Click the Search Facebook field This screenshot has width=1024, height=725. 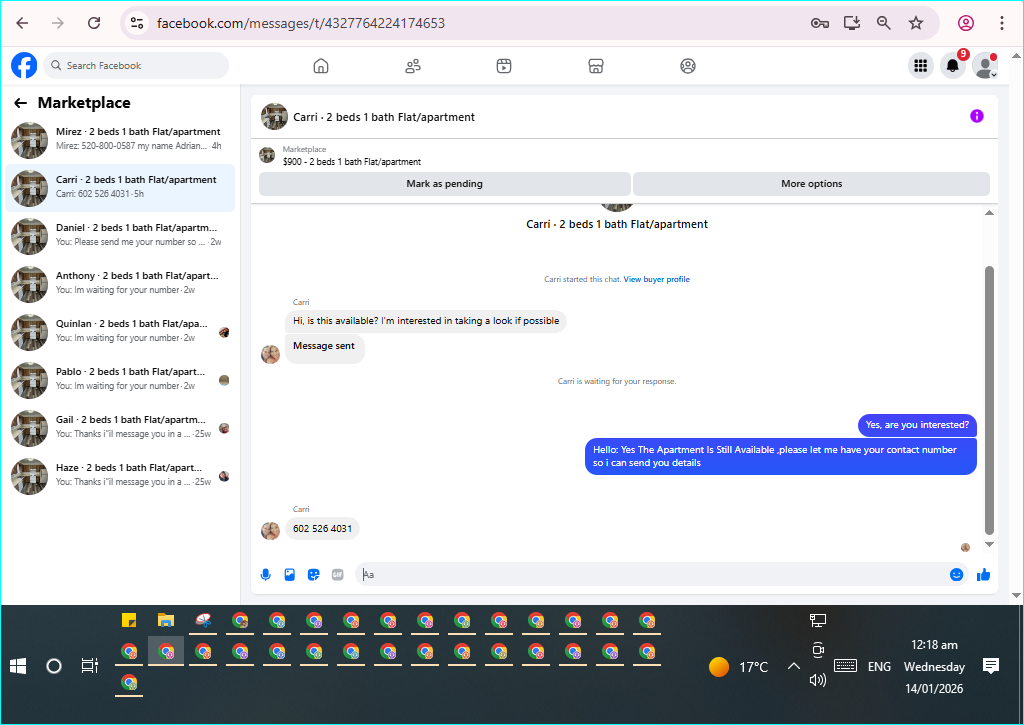tap(136, 65)
